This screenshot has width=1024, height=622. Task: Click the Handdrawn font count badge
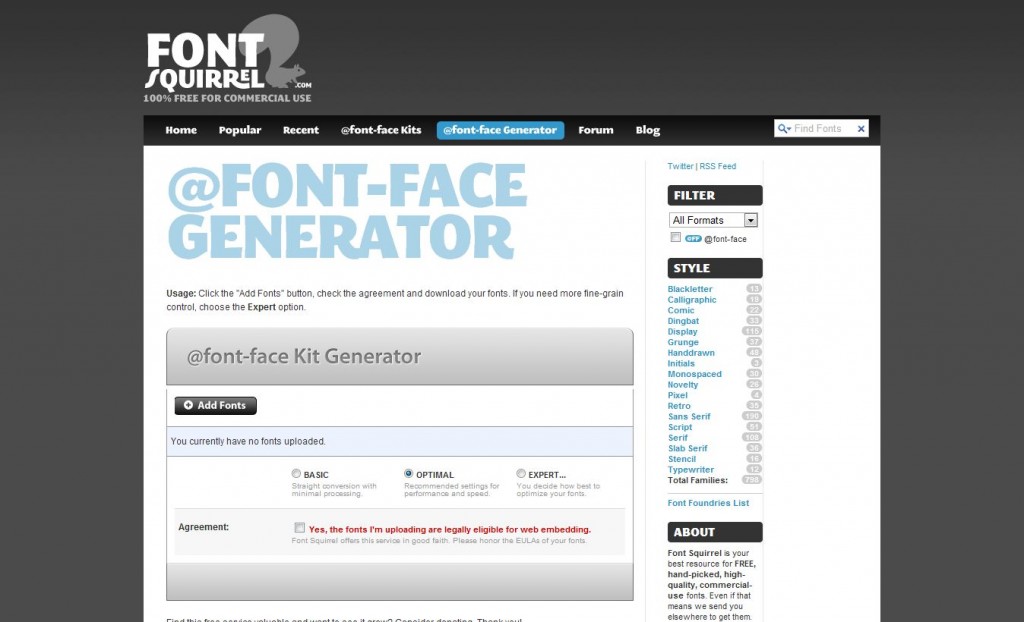pyautogui.click(x=754, y=353)
